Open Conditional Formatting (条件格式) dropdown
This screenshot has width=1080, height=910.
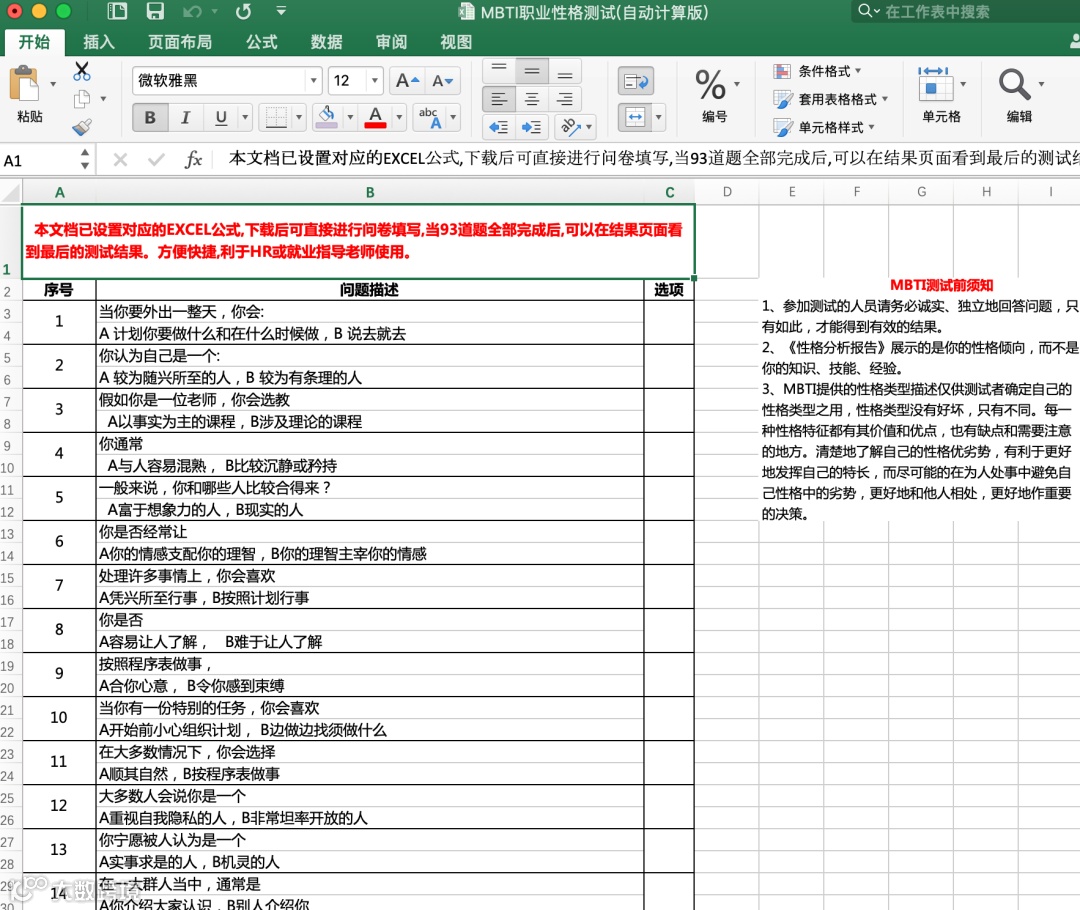point(818,71)
